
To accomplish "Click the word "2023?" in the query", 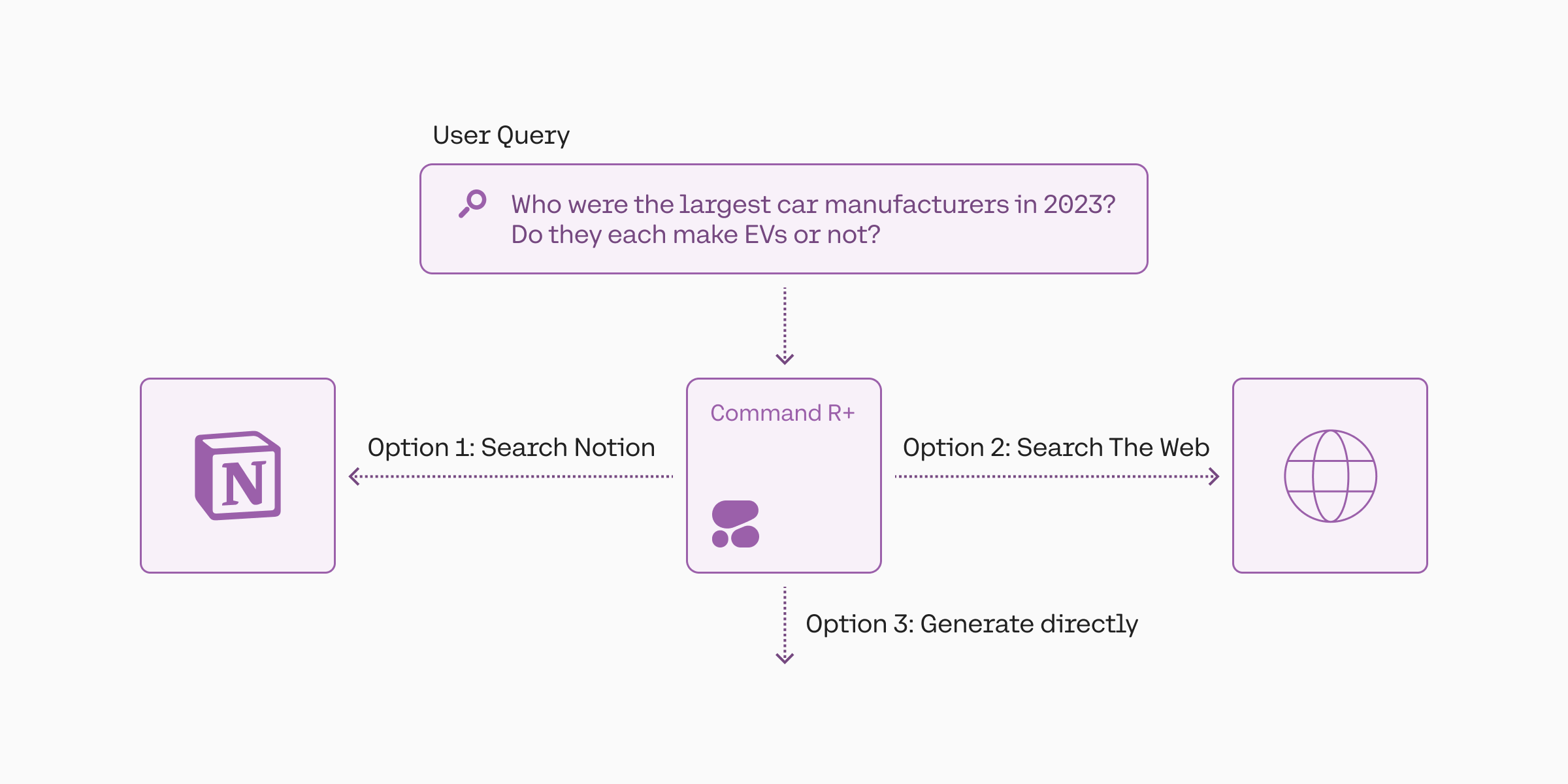I will [1079, 204].
